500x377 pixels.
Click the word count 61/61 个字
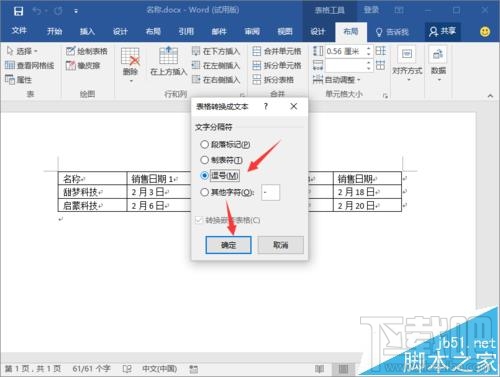coord(91,369)
